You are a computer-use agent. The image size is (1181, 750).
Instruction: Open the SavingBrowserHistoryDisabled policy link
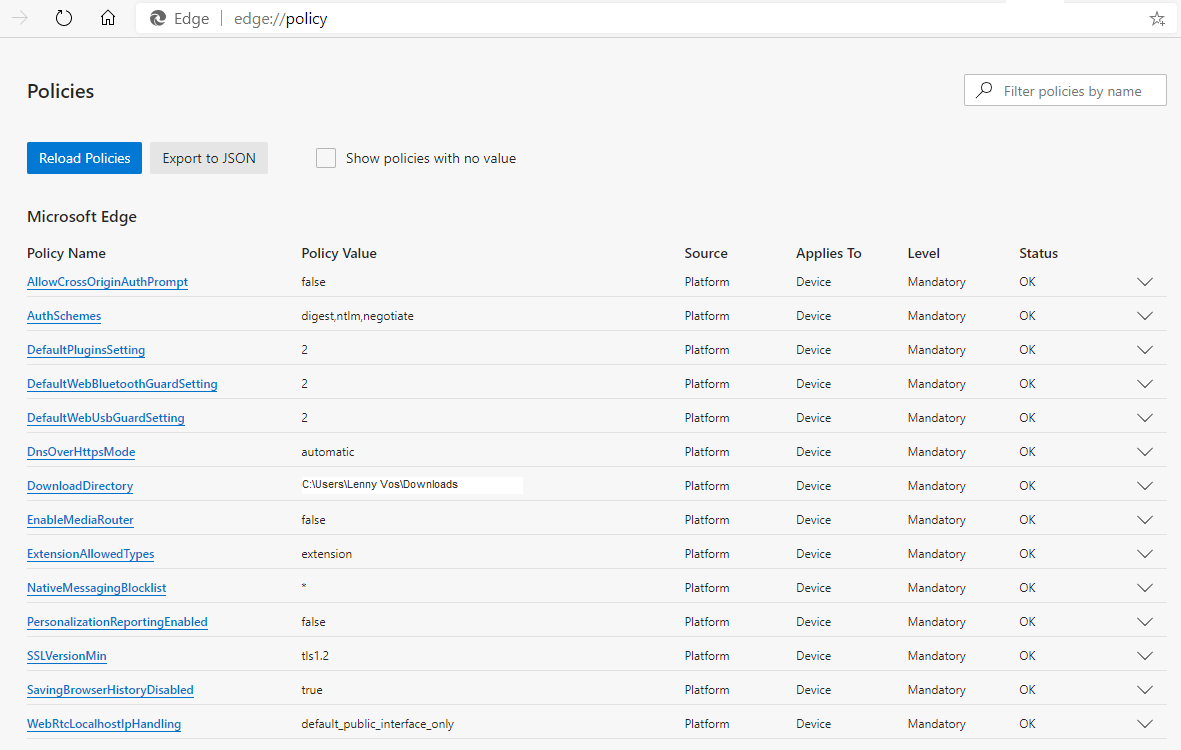(x=110, y=690)
